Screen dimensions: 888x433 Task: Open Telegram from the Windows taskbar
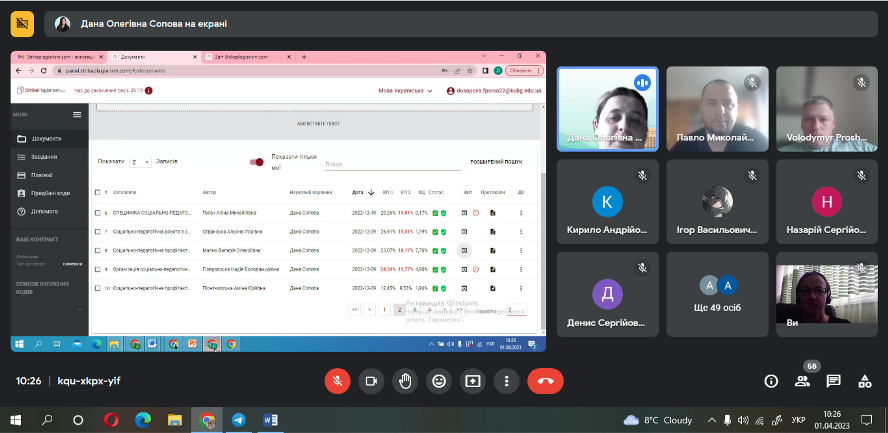pyautogui.click(x=238, y=420)
